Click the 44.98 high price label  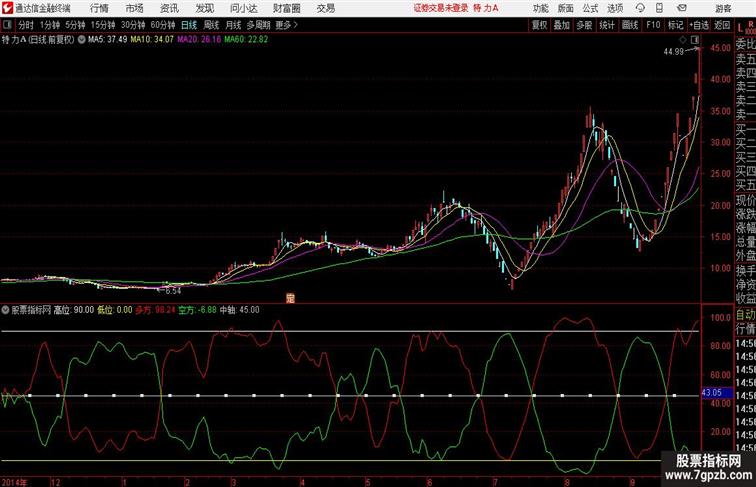coord(674,52)
